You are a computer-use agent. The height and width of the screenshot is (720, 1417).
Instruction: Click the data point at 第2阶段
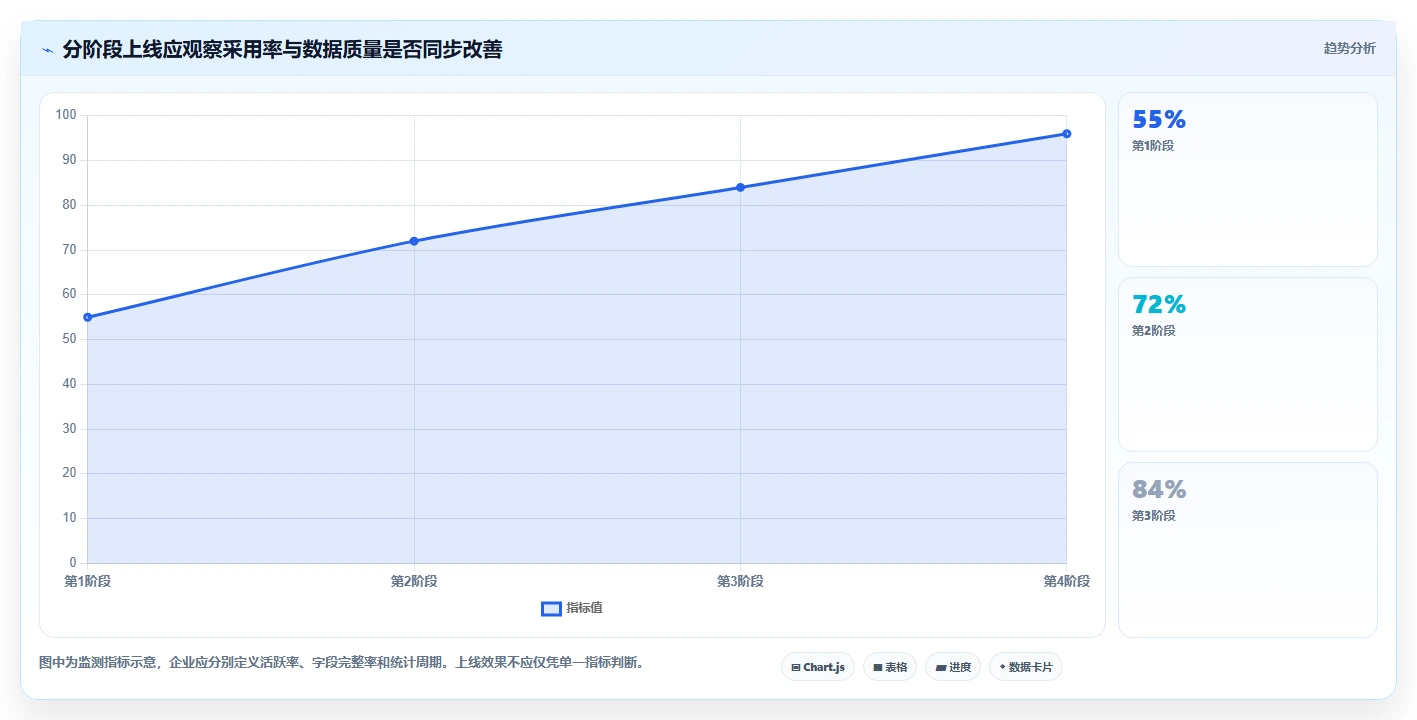[414, 241]
